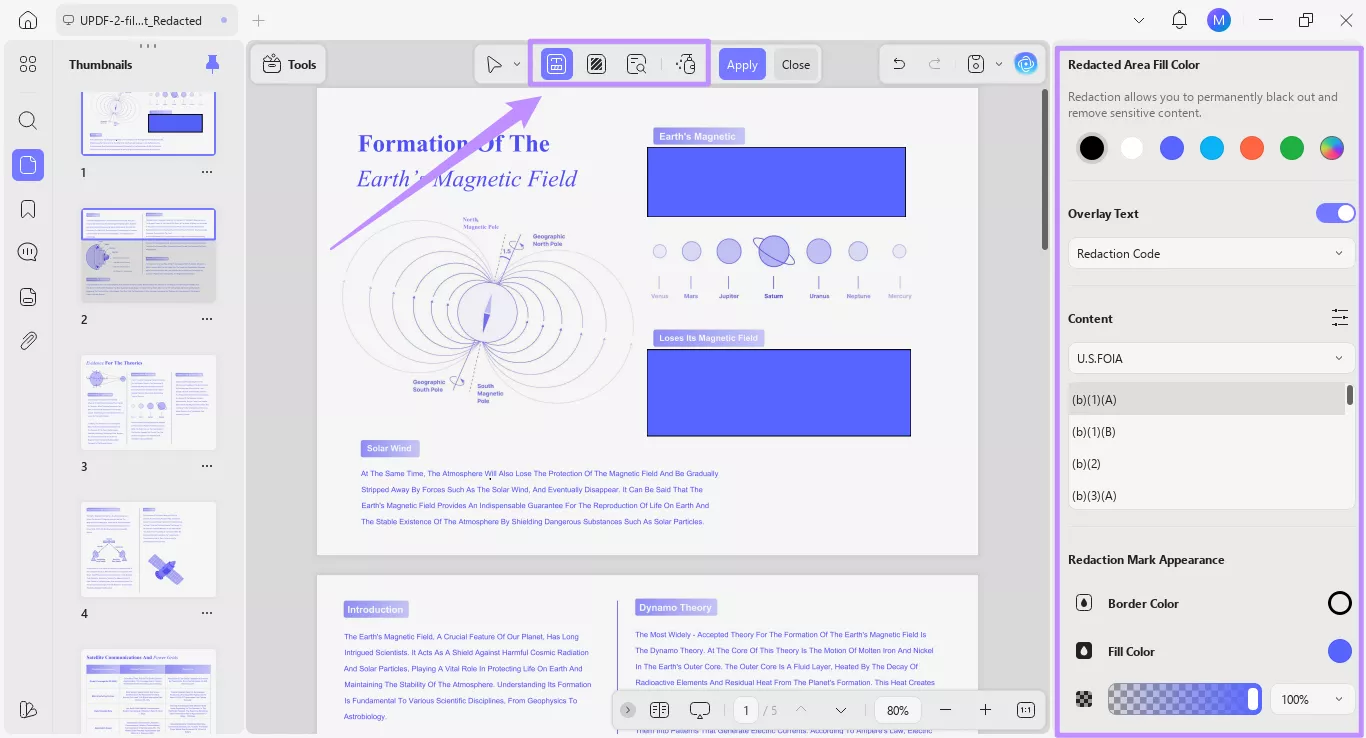Start slideshow presentation mode

coord(700,710)
